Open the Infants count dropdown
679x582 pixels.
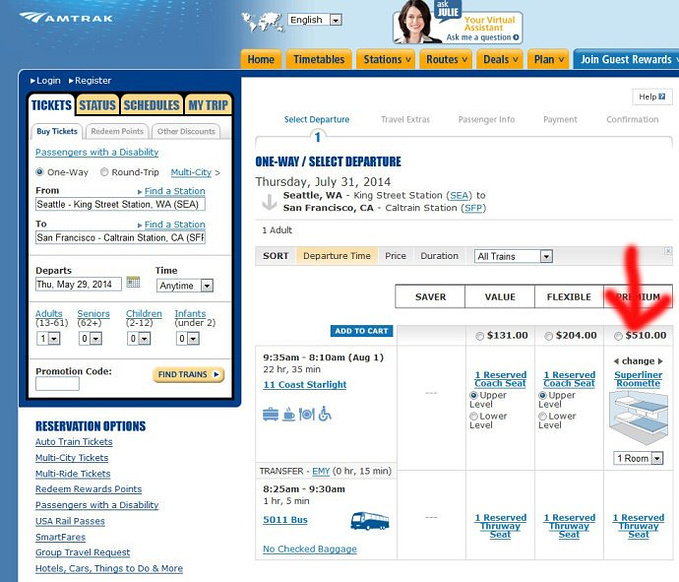tap(188, 338)
